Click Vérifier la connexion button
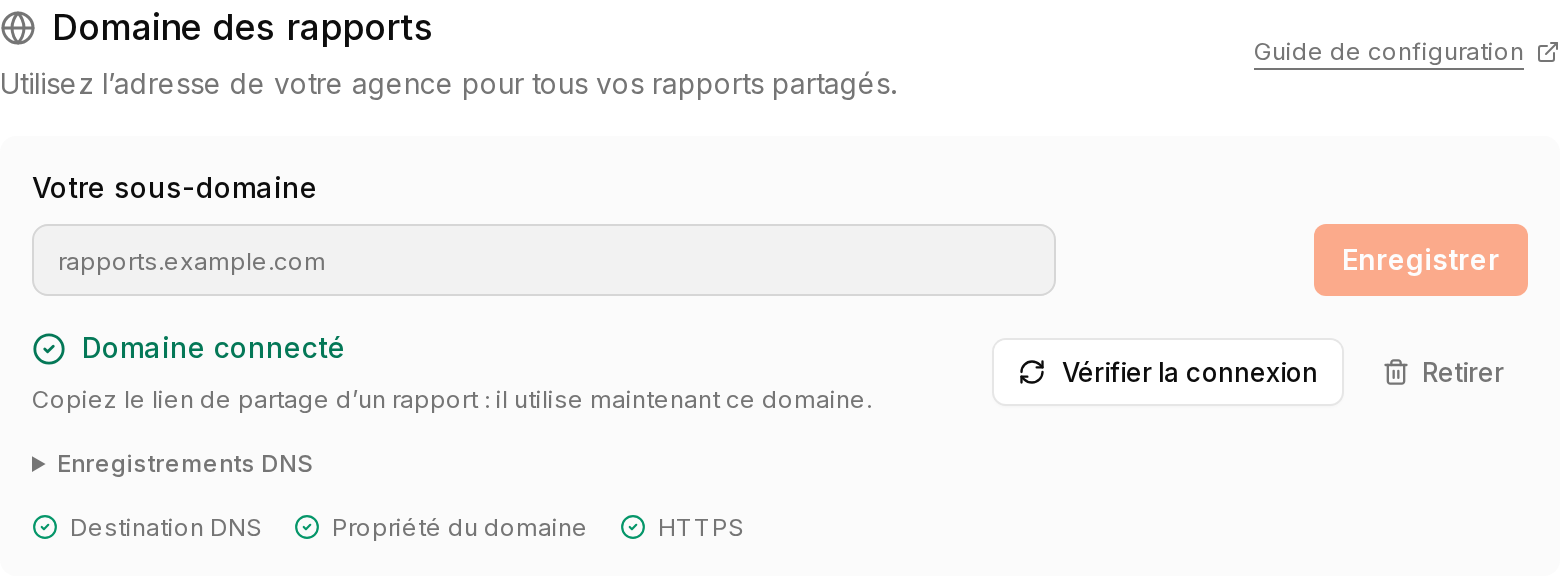This screenshot has height=576, width=1560. [x=1168, y=372]
